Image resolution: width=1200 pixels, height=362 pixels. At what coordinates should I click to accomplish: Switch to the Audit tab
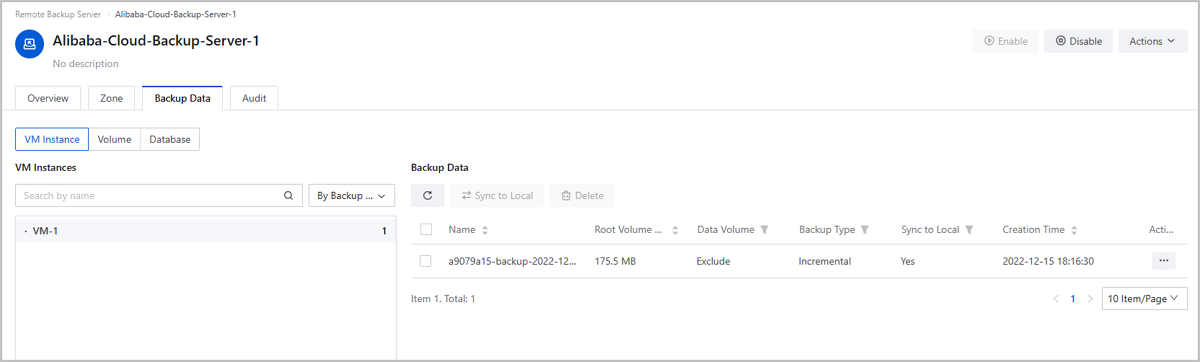coord(254,98)
